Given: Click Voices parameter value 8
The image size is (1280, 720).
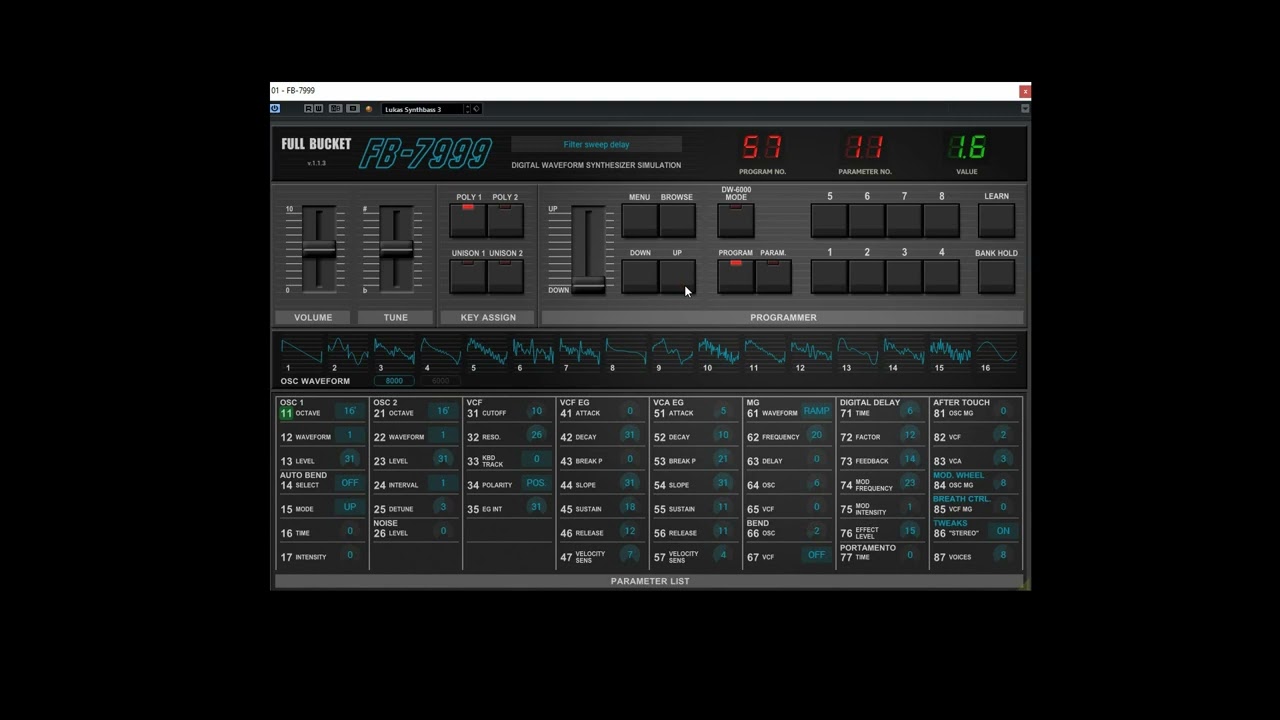Looking at the screenshot, I should pyautogui.click(x=1003, y=555).
